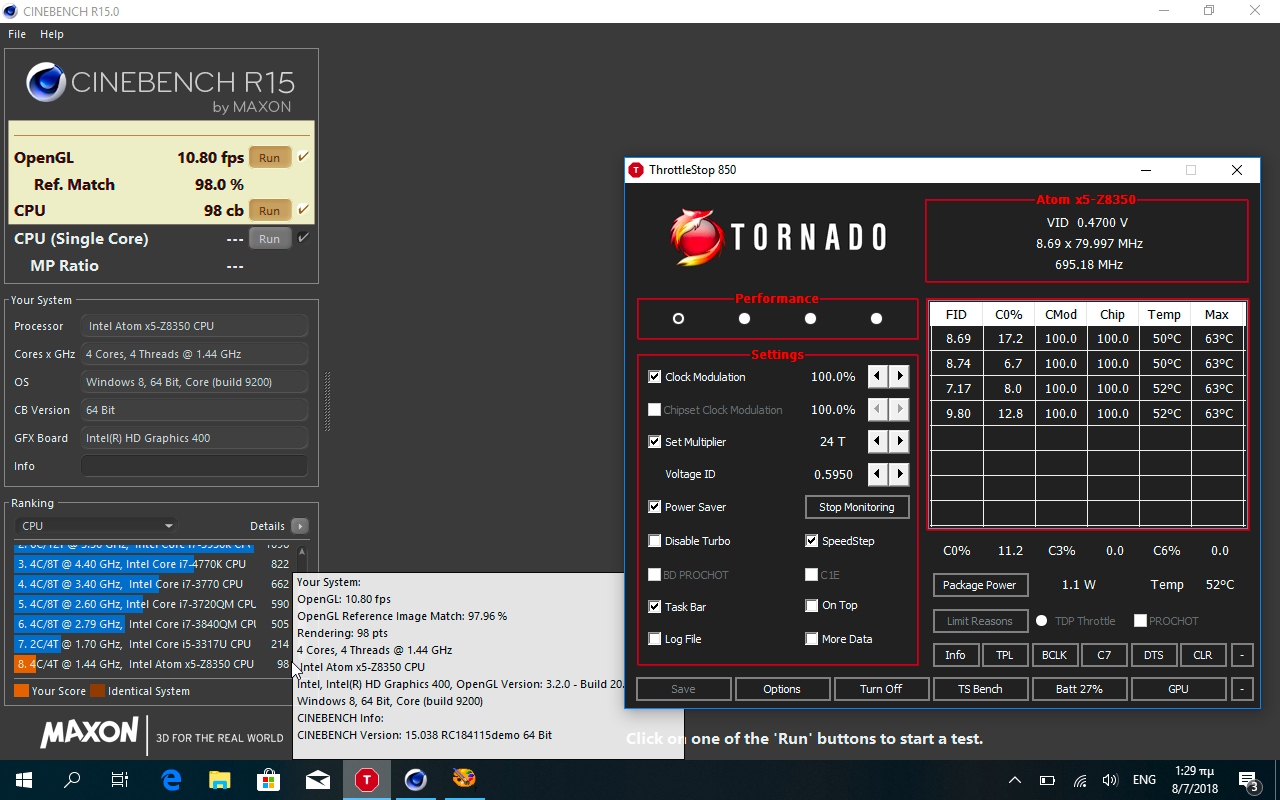Screen dimensions: 1280x800
Task: Click the Batt 27% button
Action: tap(1079, 689)
